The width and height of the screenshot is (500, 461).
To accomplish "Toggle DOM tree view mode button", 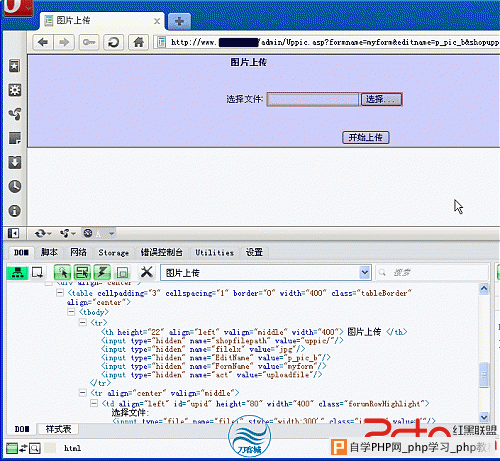I will tap(18, 272).
